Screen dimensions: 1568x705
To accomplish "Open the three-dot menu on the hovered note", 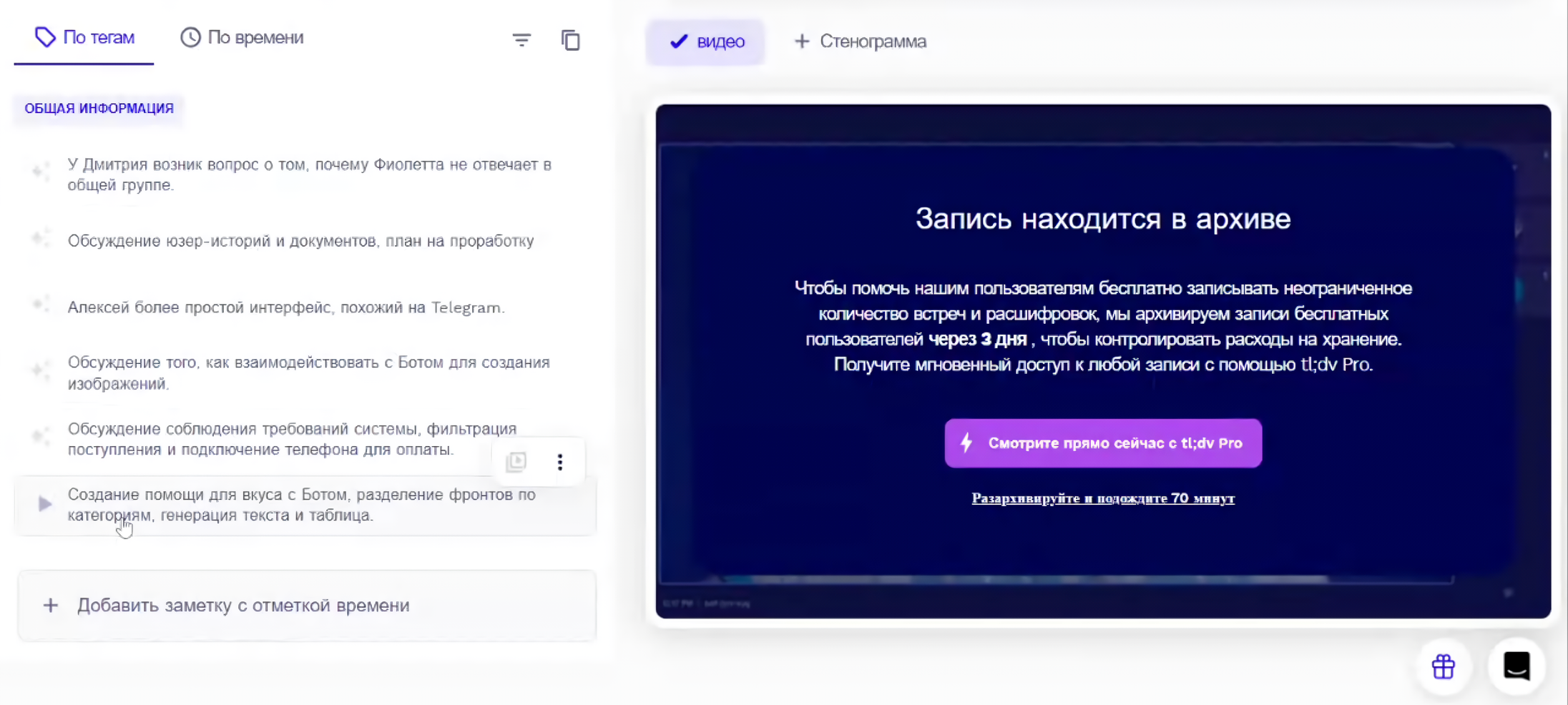I will point(560,462).
